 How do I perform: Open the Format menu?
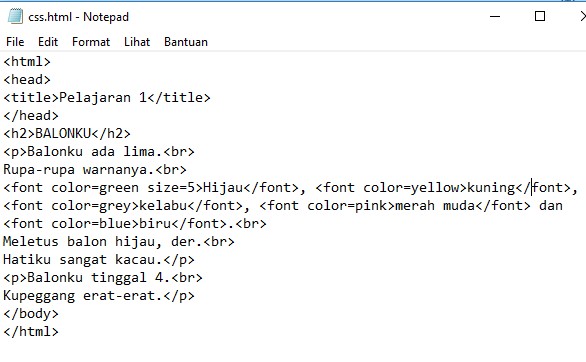click(x=91, y=42)
